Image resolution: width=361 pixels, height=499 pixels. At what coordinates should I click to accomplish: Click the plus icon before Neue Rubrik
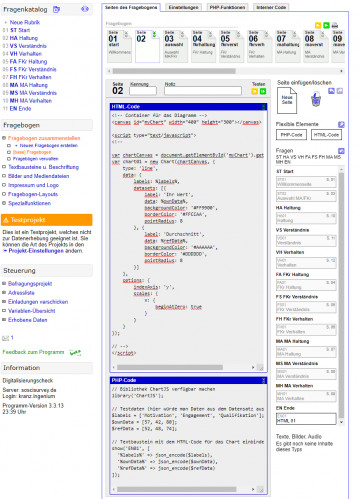pos(6,23)
